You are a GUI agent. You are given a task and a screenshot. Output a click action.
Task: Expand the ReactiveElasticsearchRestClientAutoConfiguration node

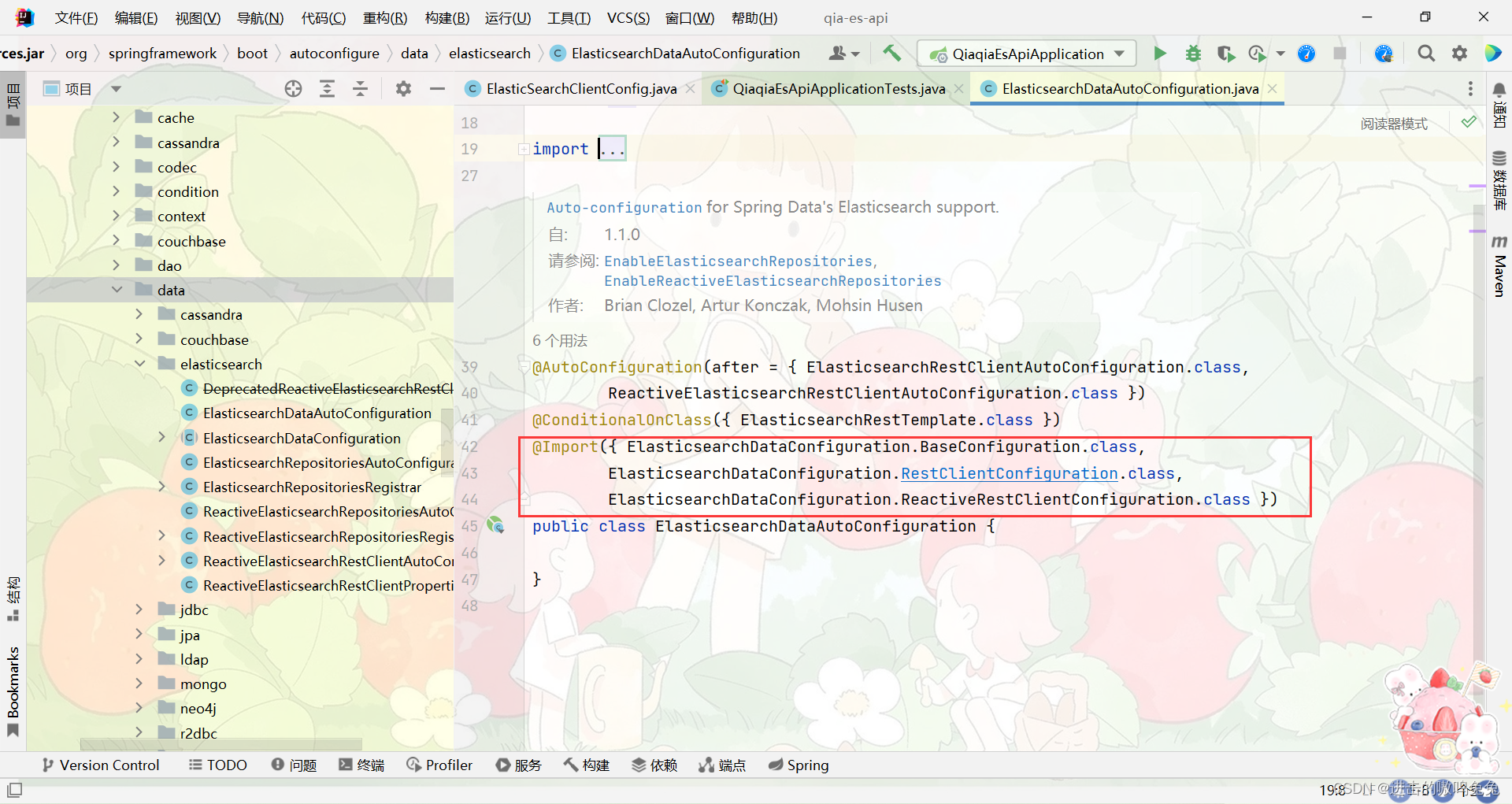pyautogui.click(x=162, y=561)
